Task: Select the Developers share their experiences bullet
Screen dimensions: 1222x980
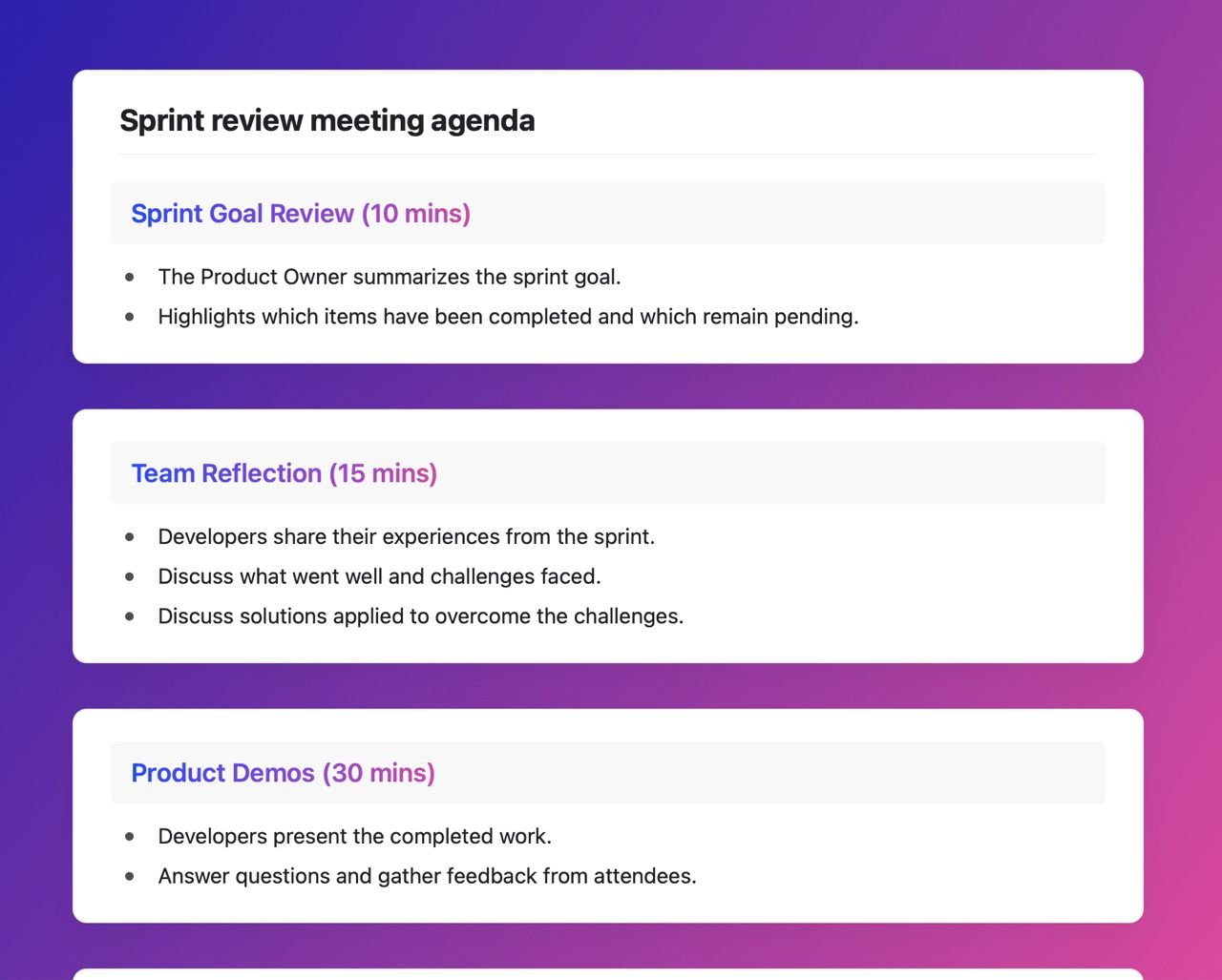Action: coord(408,536)
